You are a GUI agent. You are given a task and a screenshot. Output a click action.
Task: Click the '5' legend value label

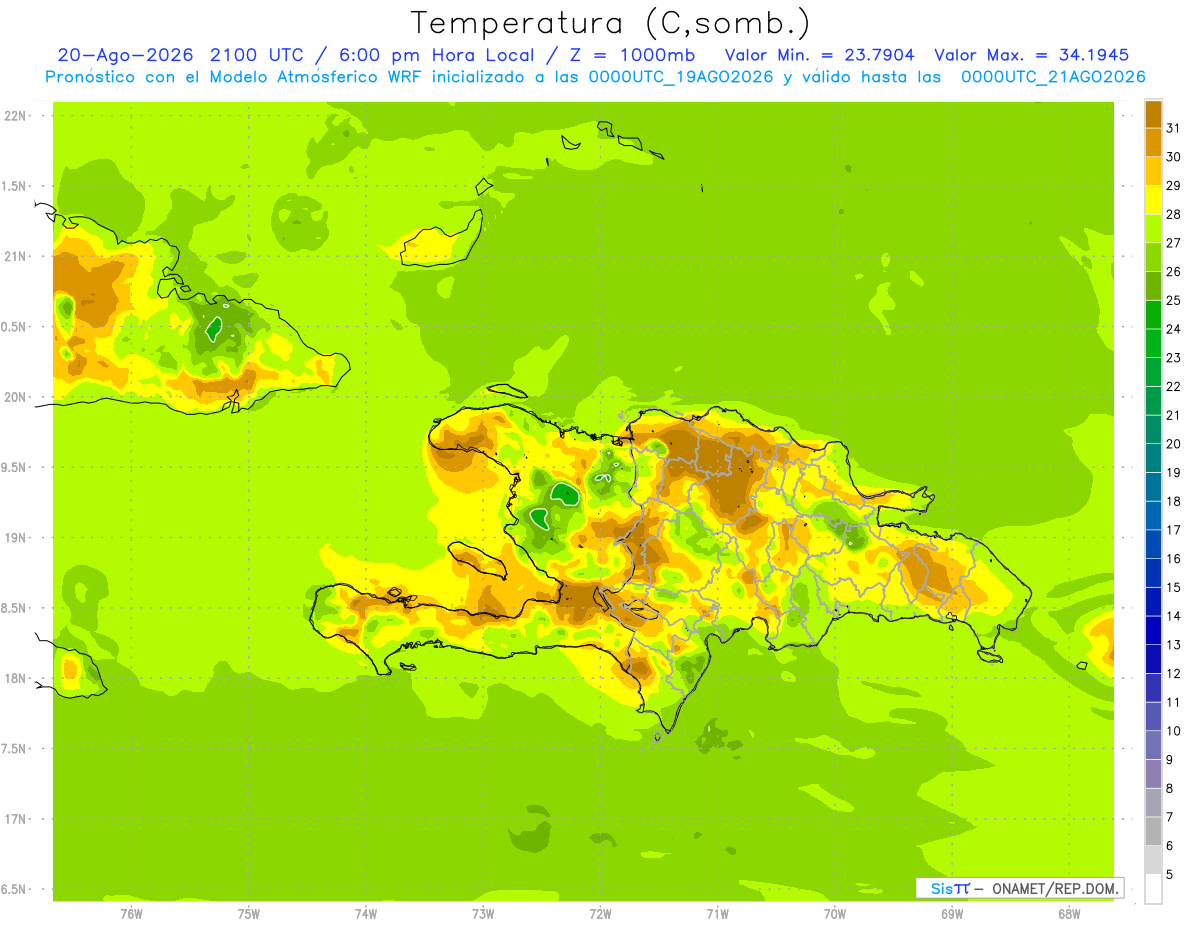pyautogui.click(x=1170, y=875)
